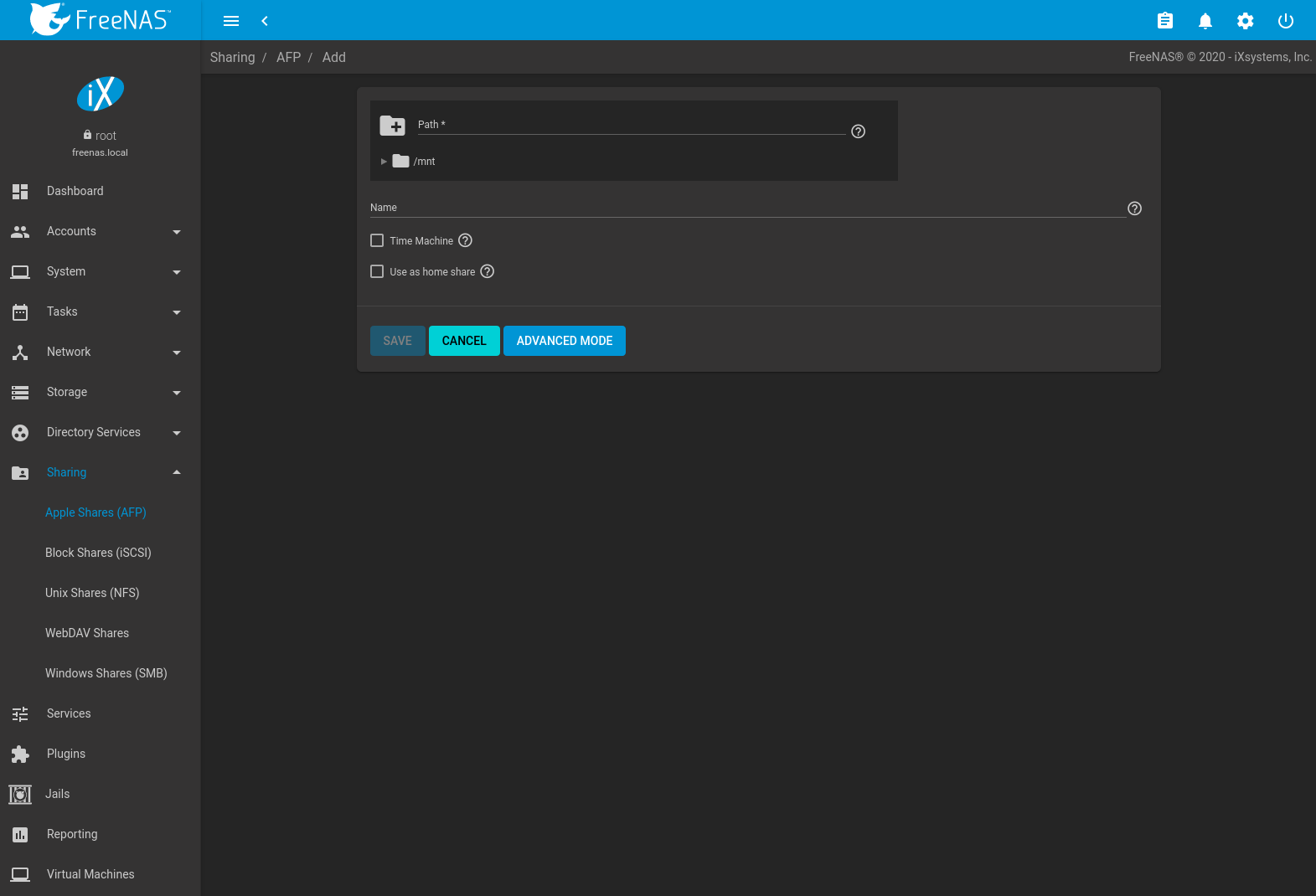The image size is (1316, 896).
Task: Check the Use as home share box
Action: pos(377,271)
